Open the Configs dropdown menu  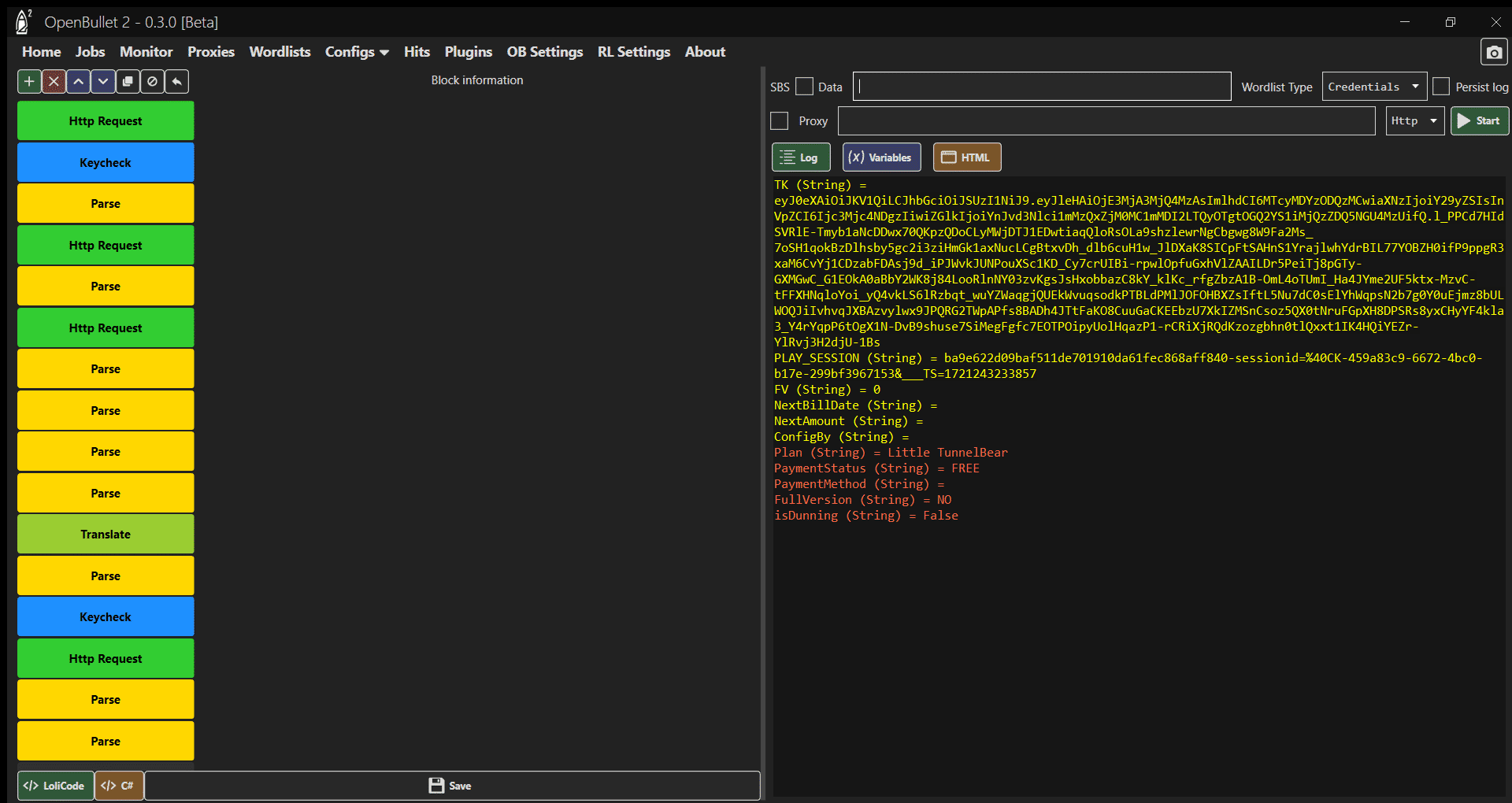(356, 52)
